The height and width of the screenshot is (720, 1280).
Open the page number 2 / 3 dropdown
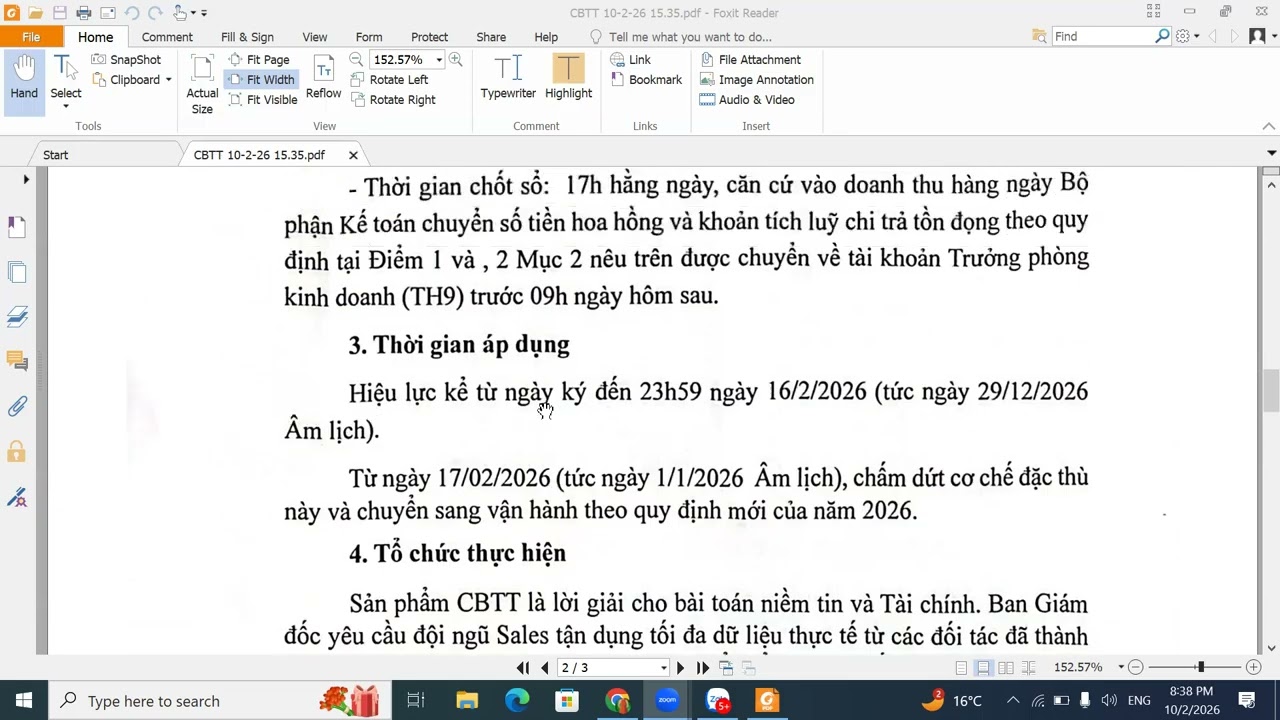663,668
